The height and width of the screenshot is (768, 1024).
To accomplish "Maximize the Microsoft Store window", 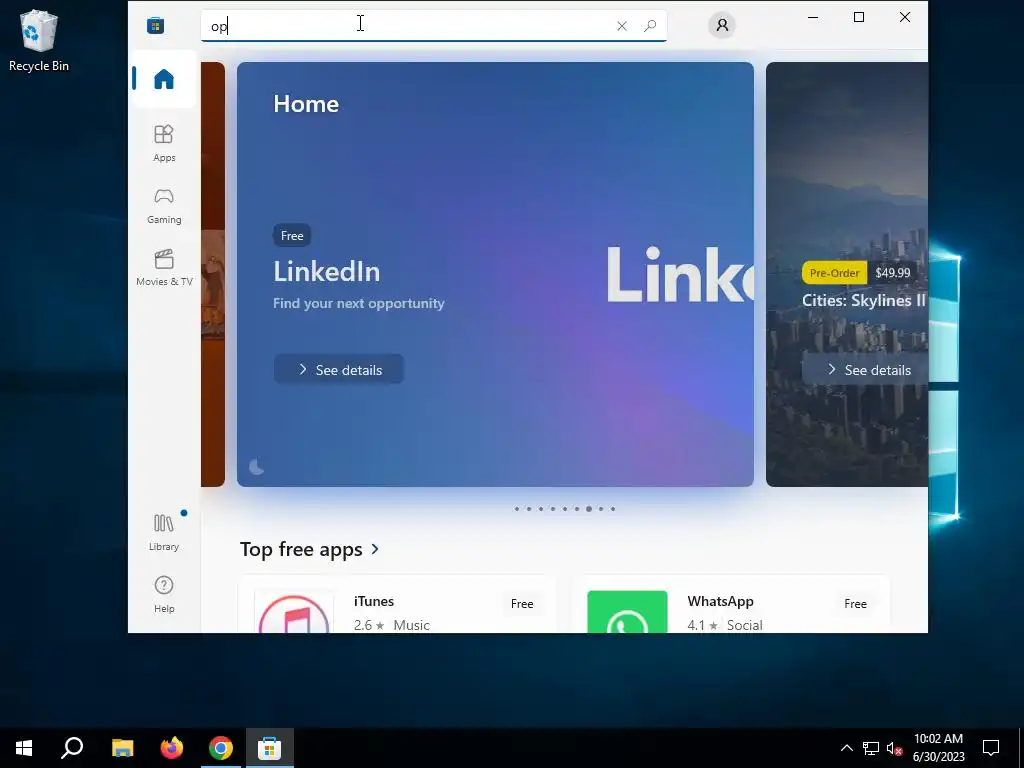I will pos(859,18).
